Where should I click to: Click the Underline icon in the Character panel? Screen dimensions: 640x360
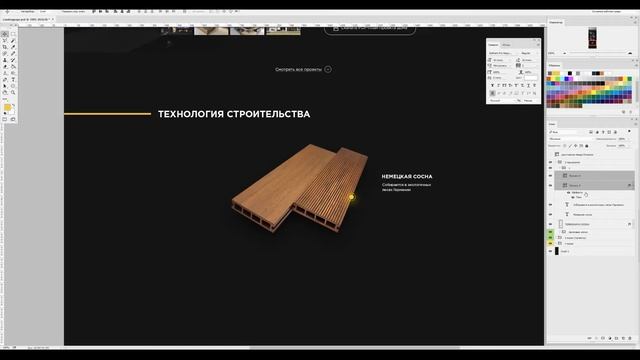pyautogui.click(x=528, y=86)
